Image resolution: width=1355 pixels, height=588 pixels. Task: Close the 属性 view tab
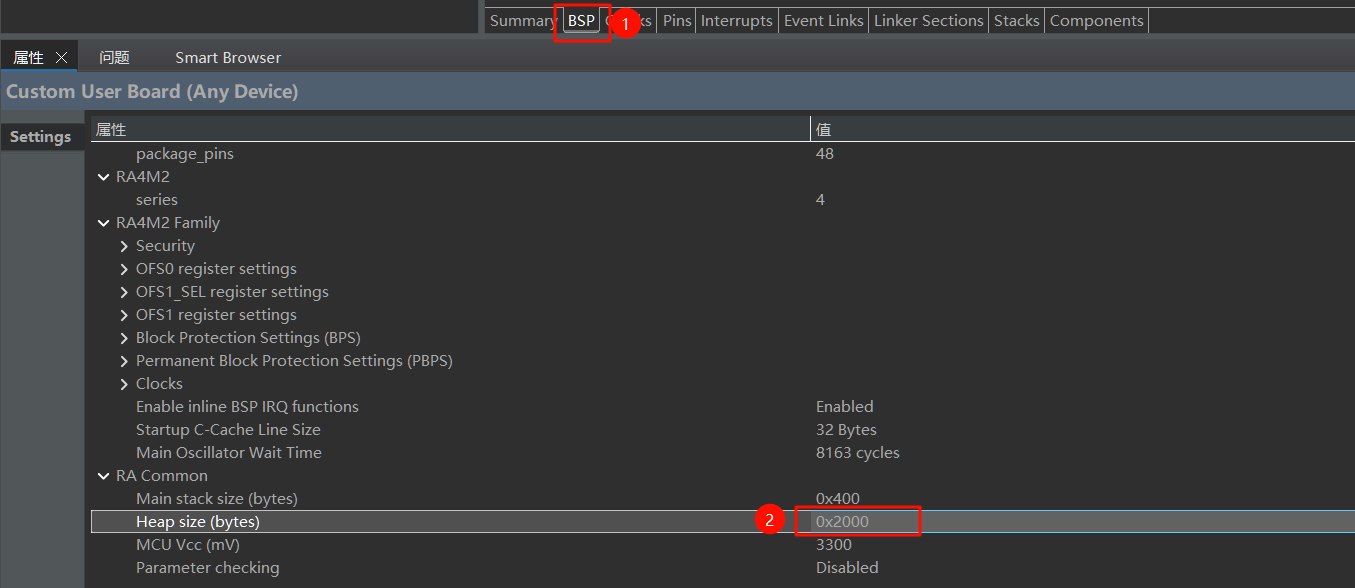61,58
